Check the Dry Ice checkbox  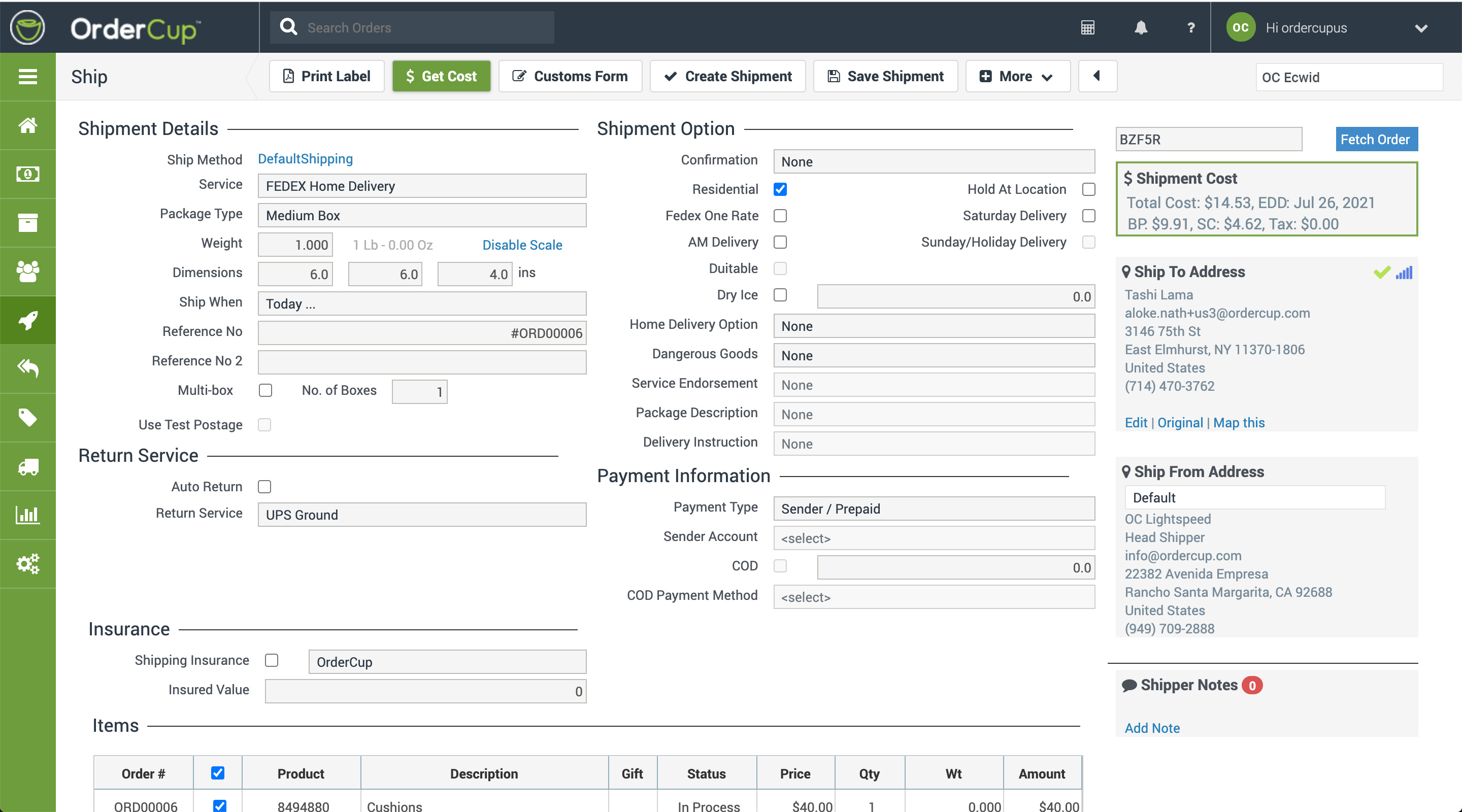[x=780, y=295]
